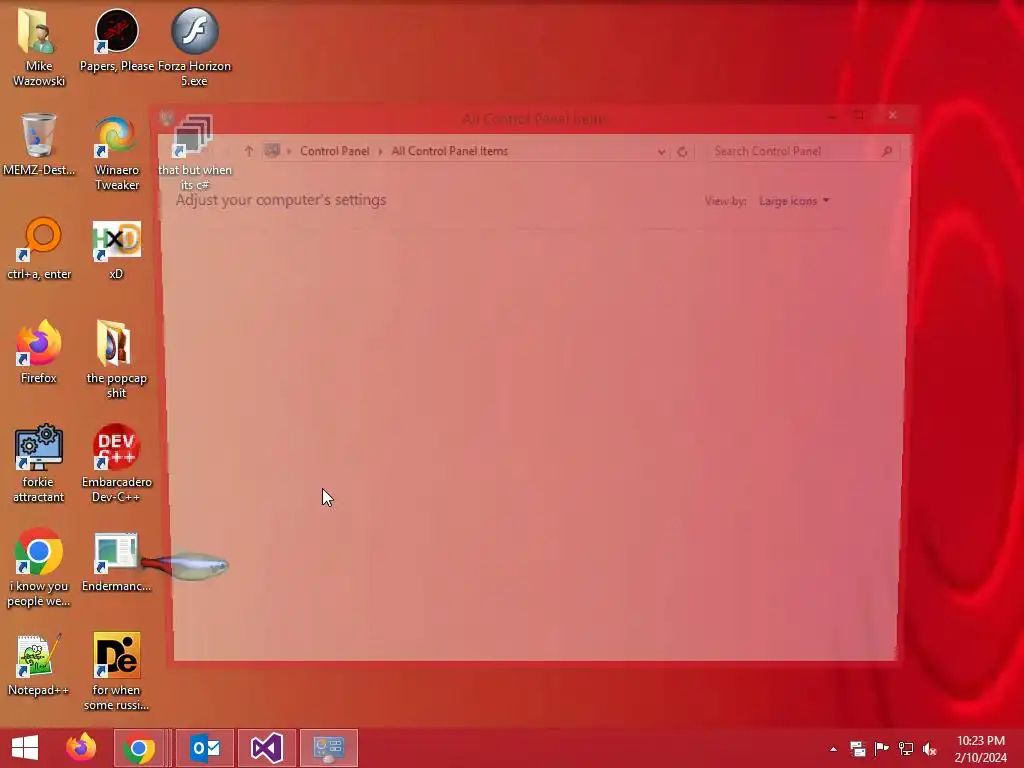Open Outlook from the taskbar
This screenshot has width=1024, height=768.
coord(205,748)
